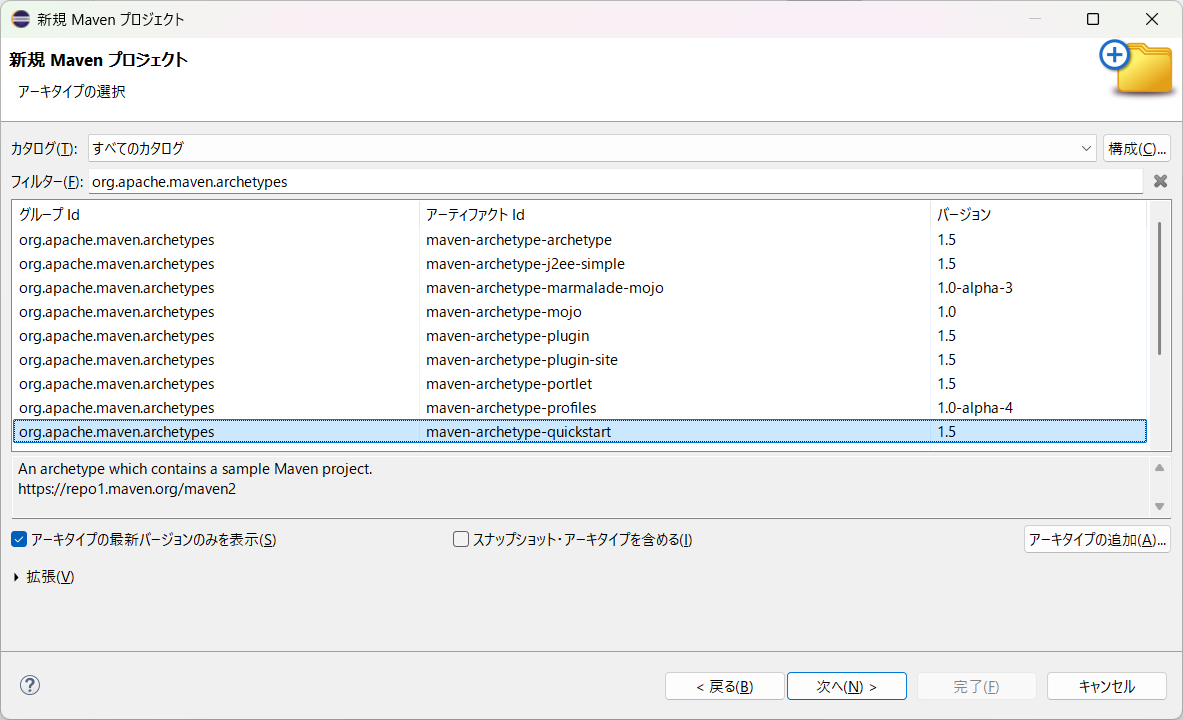Click the new Maven project folder icon
The width and height of the screenshot is (1183, 720).
tap(1137, 67)
